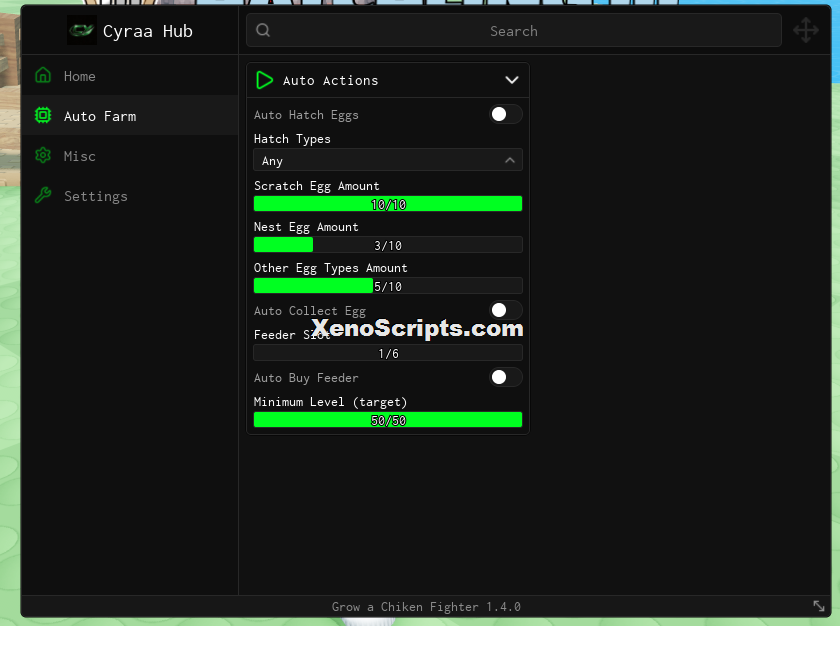Click the green play icon in Auto Actions
The height and width of the screenshot is (656, 840).
(x=264, y=80)
